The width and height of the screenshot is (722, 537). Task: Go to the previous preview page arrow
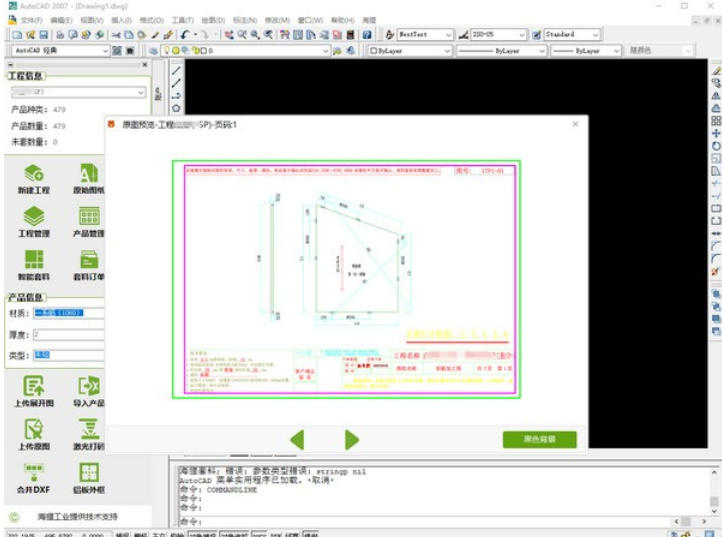coord(296,439)
